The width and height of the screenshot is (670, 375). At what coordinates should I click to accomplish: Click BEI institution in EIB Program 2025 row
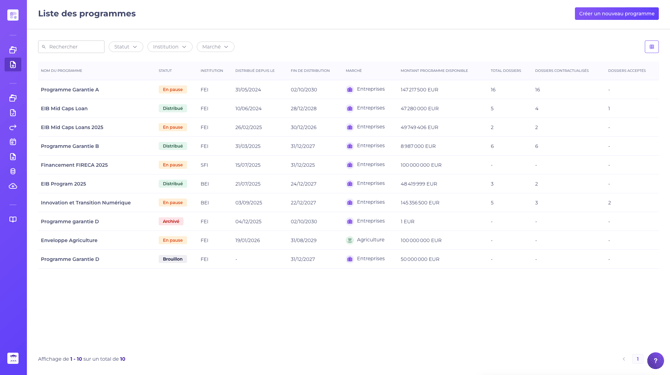(x=205, y=184)
